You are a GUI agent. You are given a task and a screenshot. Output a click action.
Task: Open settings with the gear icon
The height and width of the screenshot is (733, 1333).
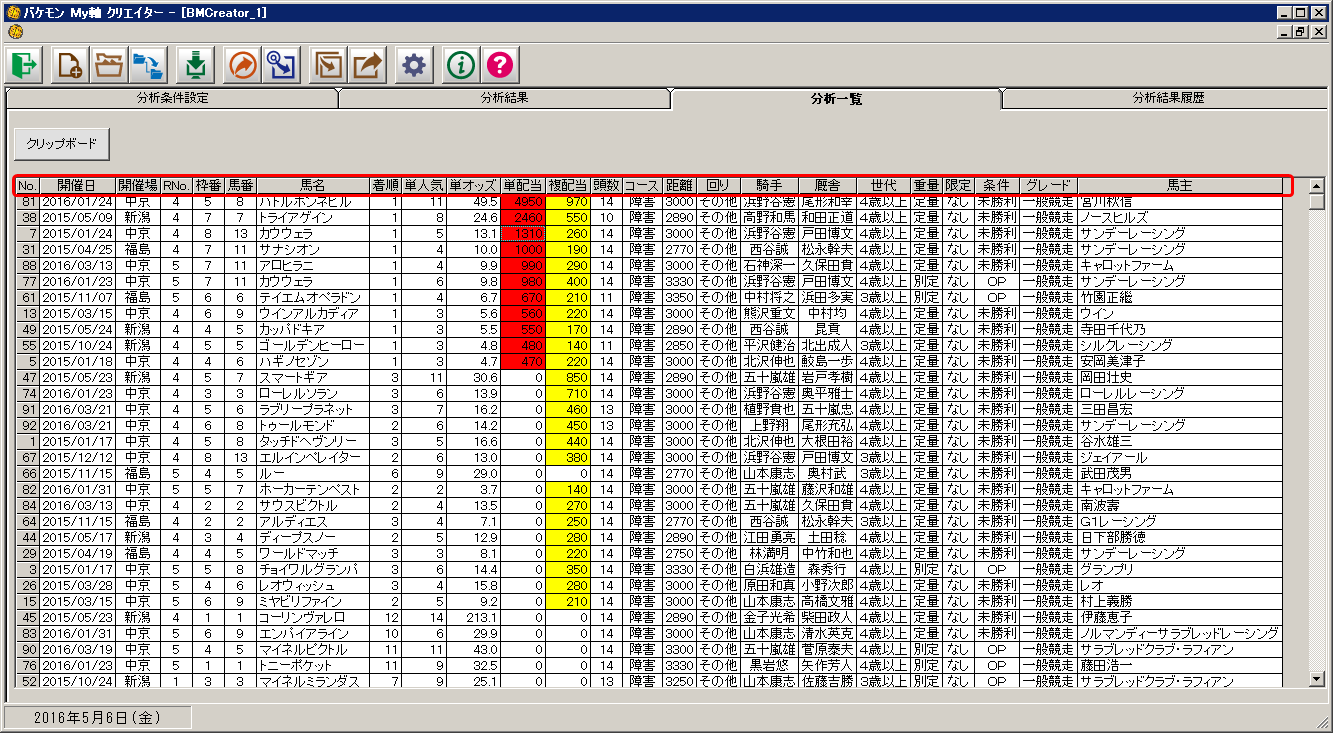414,66
